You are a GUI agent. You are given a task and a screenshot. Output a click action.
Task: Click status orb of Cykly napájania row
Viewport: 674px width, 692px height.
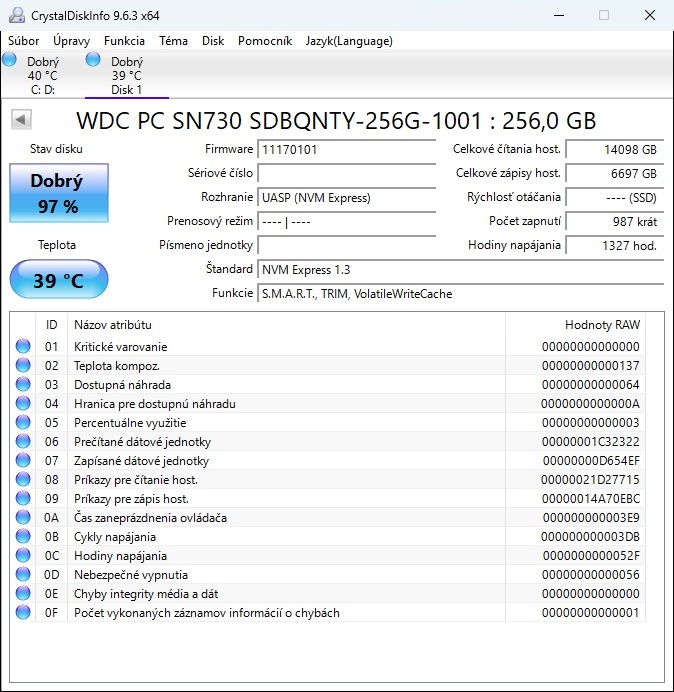(23, 536)
